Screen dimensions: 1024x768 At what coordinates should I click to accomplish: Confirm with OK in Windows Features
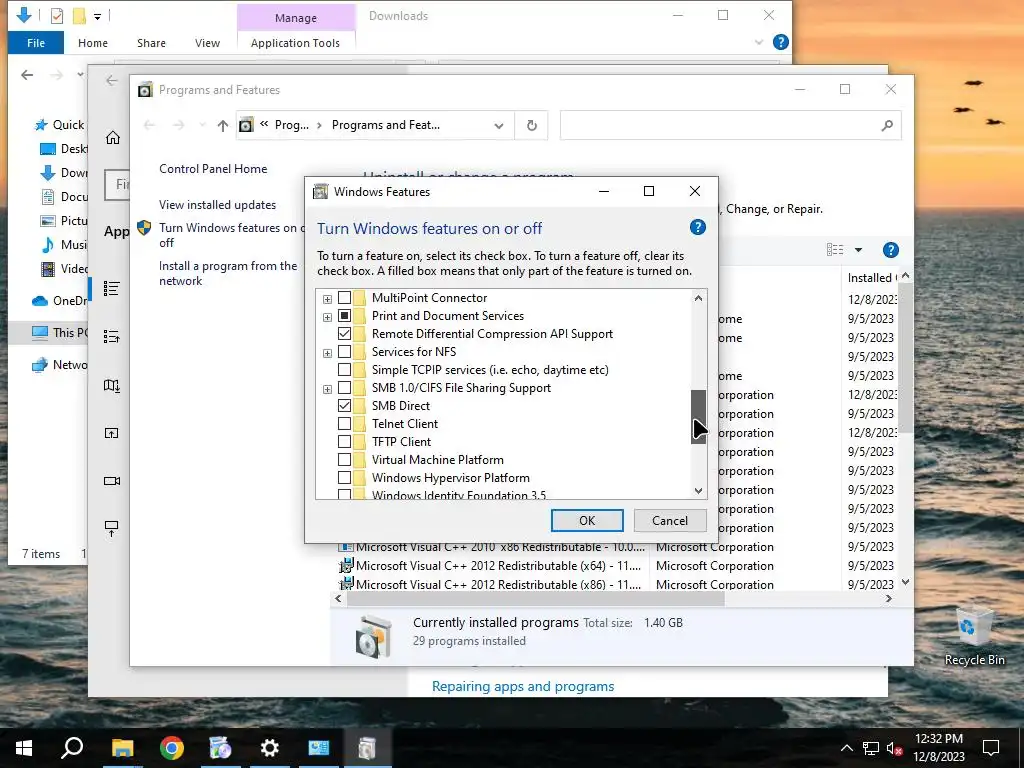click(x=587, y=520)
